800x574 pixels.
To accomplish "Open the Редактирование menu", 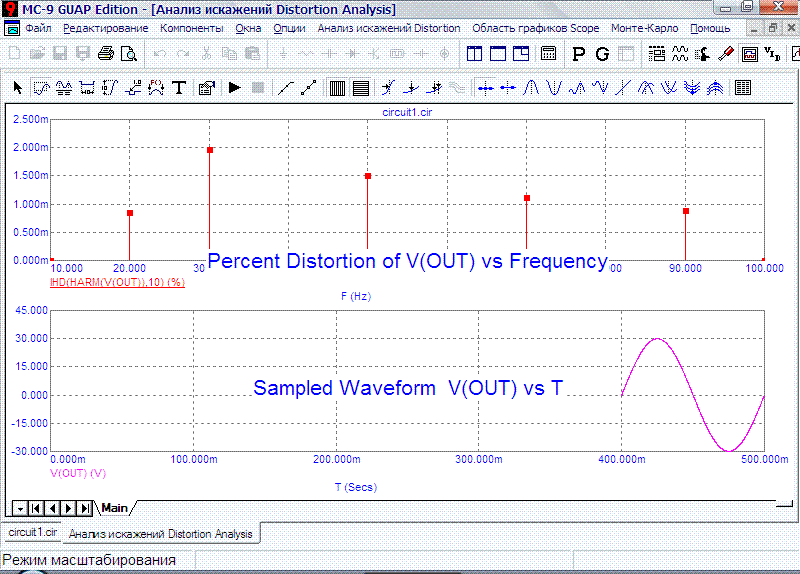I will point(106,28).
